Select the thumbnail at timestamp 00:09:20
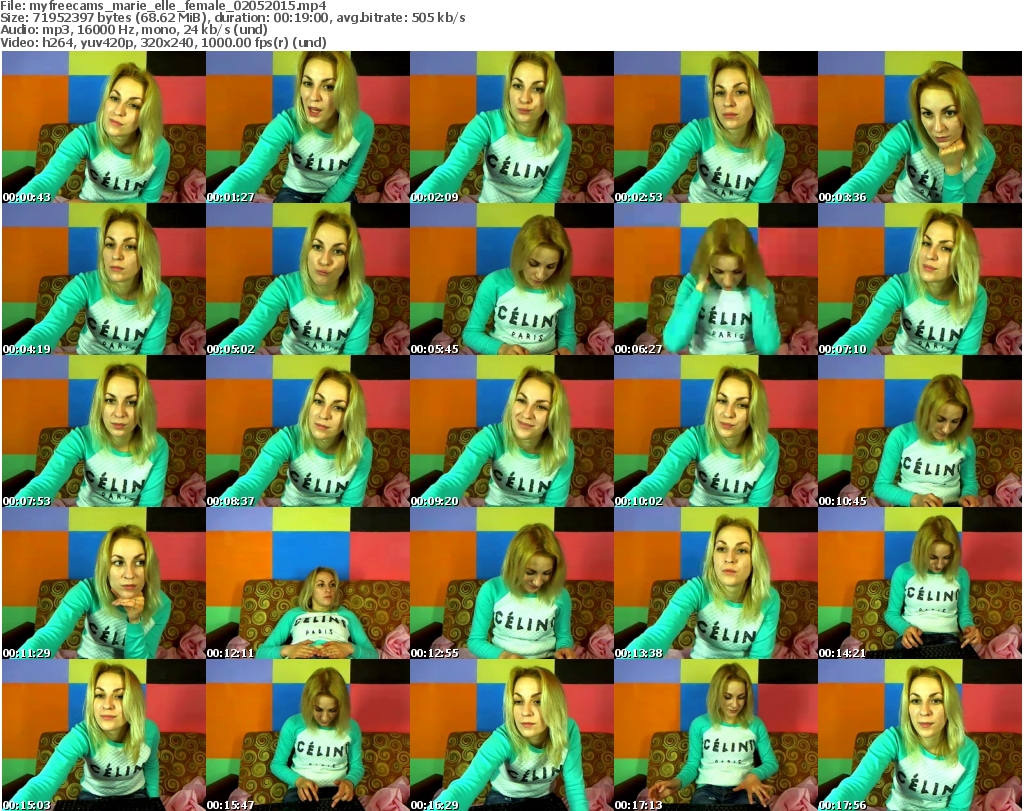This screenshot has height=811, width=1024. coord(512,431)
